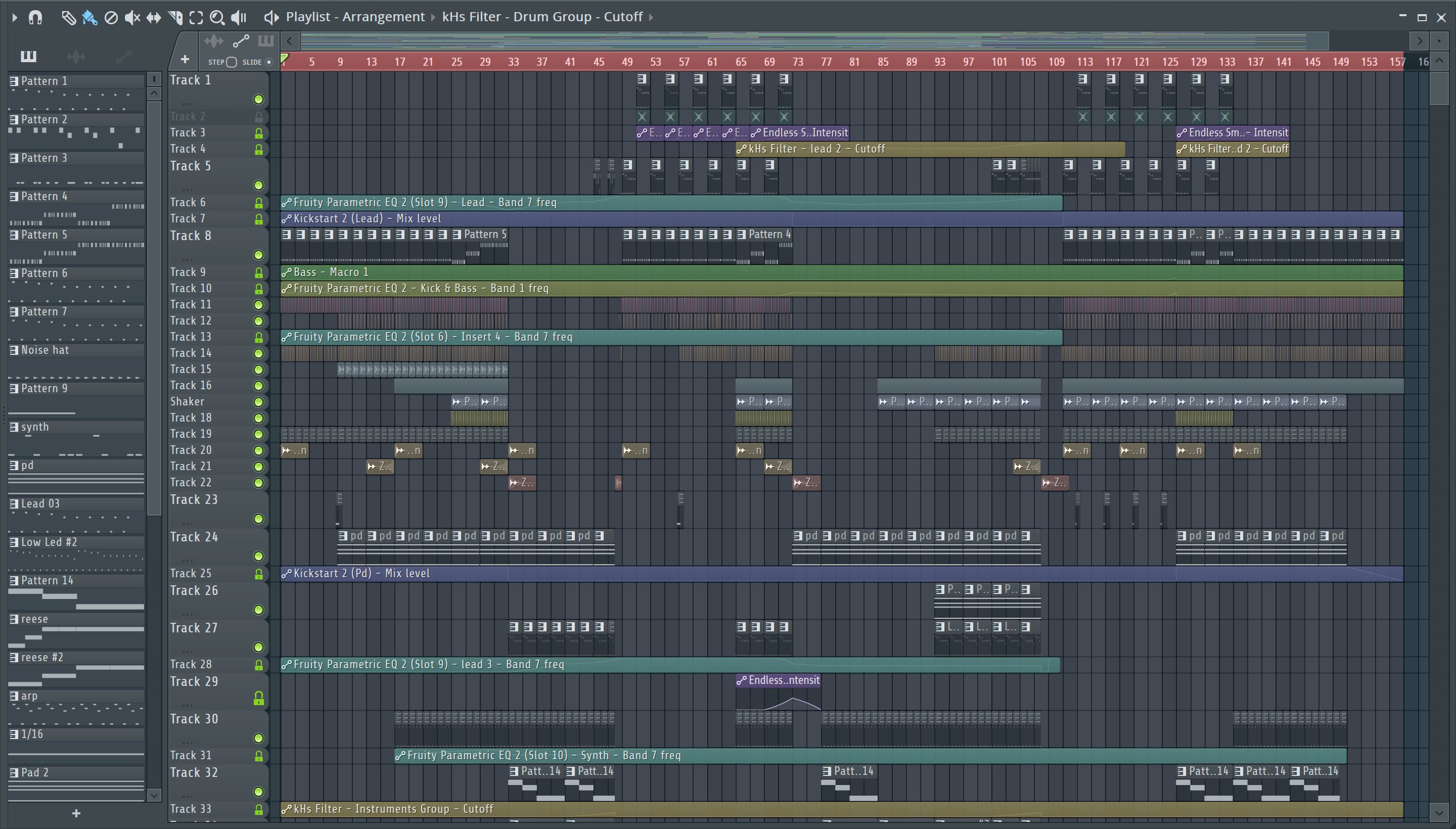This screenshot has width=1456, height=829.
Task: Open the Playlist - Arrangement dropdown
Action: 355,17
